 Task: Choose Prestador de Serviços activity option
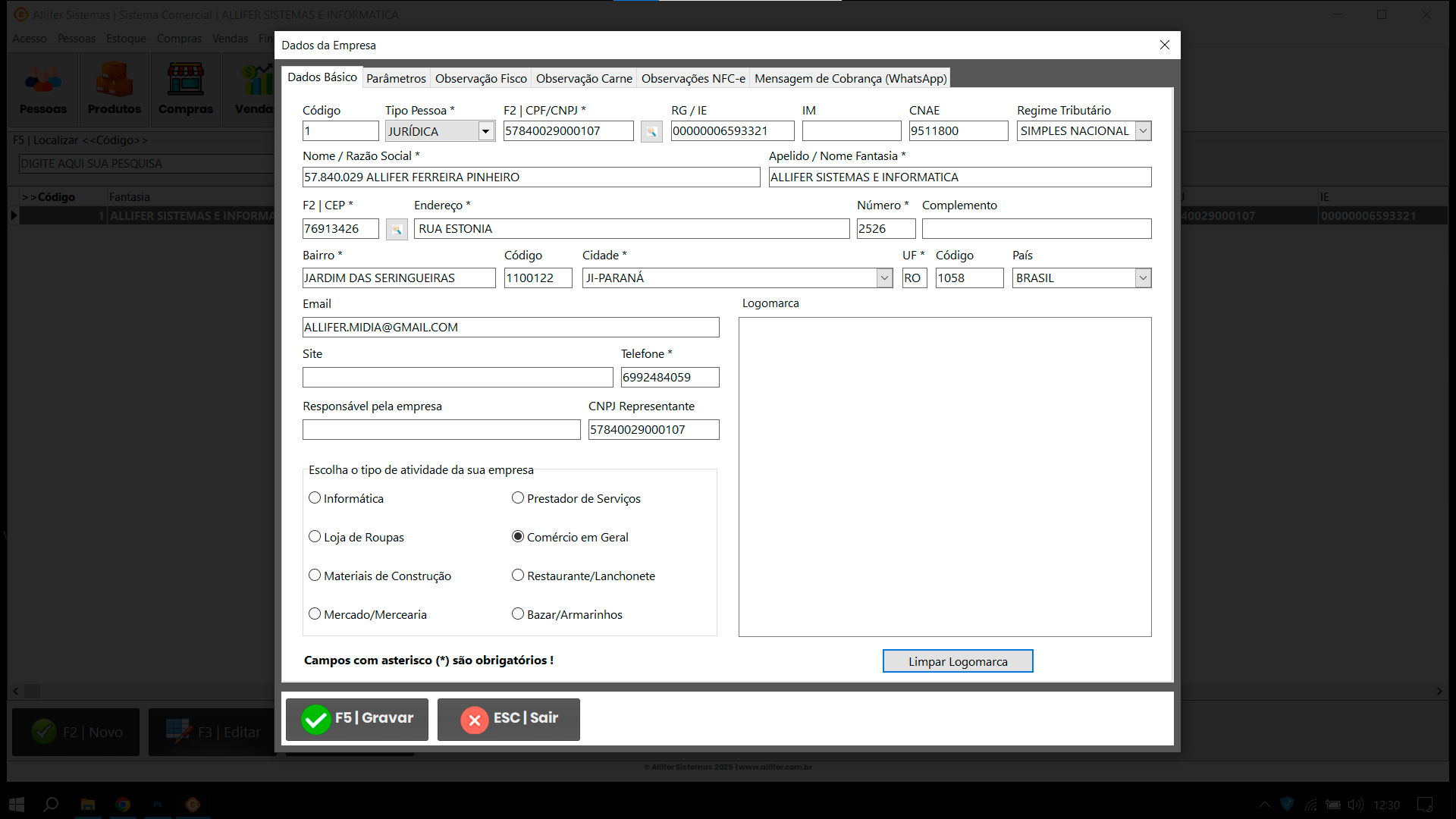[x=518, y=498]
